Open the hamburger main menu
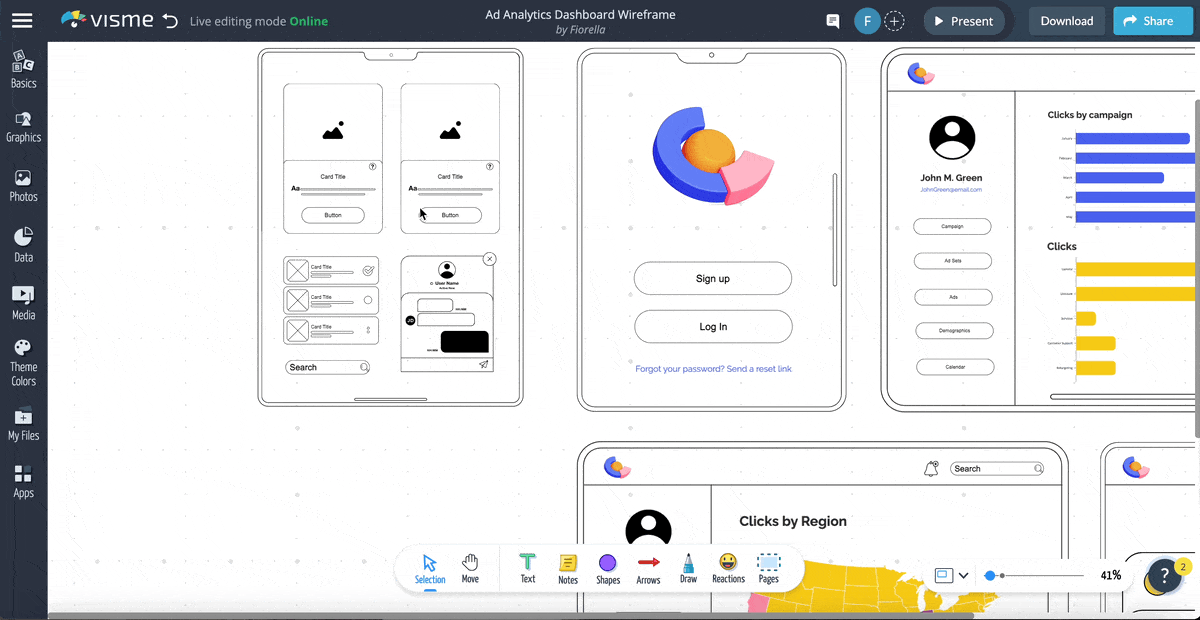 (22, 20)
